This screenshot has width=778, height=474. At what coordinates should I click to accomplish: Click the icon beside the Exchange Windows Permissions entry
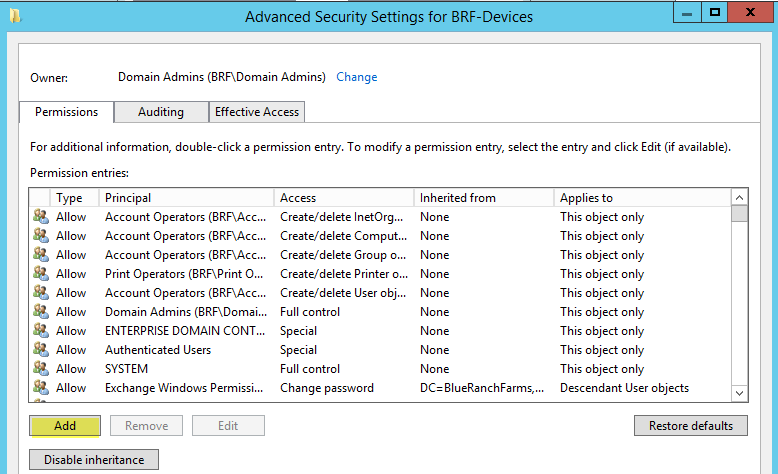point(40,388)
